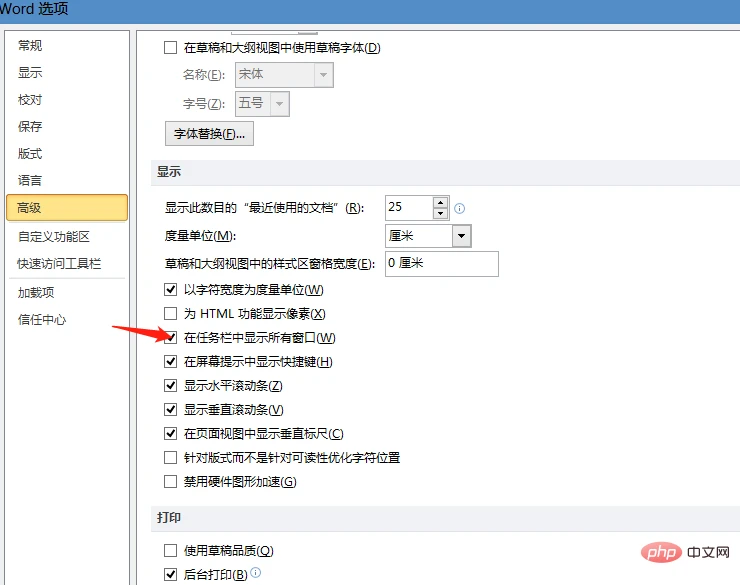Image resolution: width=740 pixels, height=585 pixels.
Task: Click the info icon next to recent documents
Action: (x=459, y=208)
